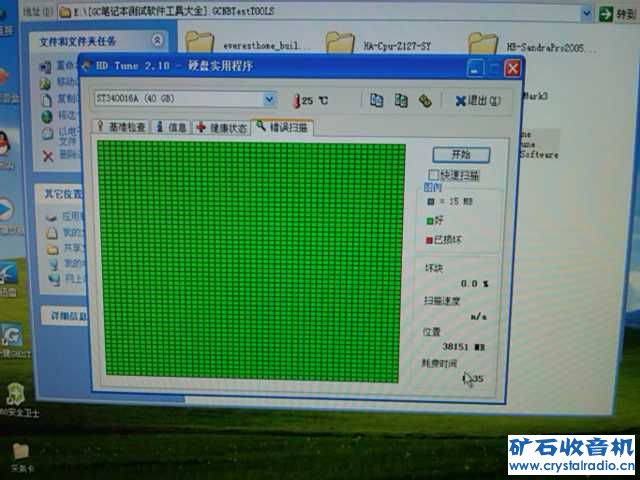Click the 其它位置 panel header
640x480 pixels.
pos(60,193)
